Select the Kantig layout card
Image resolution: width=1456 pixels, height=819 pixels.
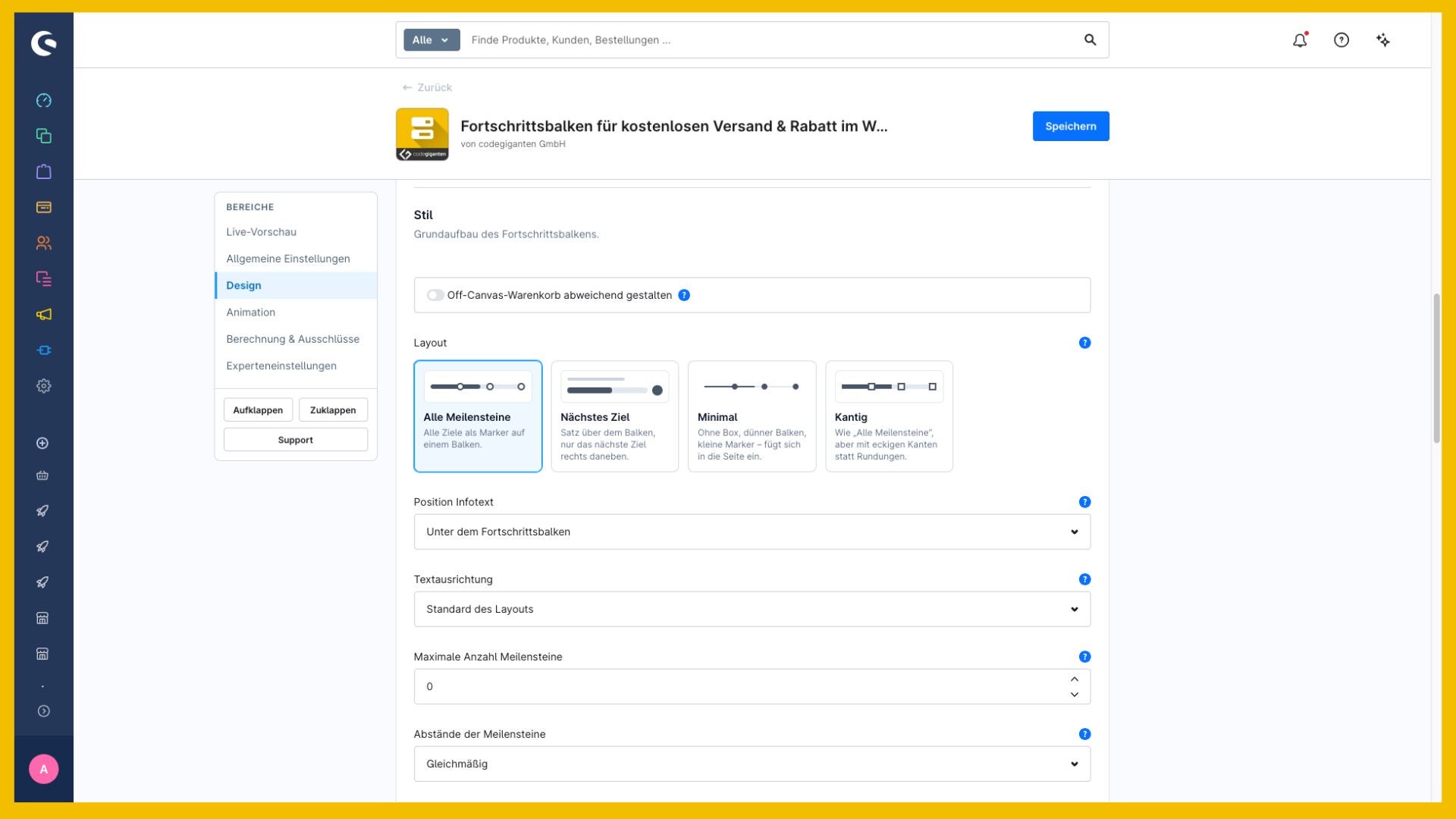pos(889,416)
